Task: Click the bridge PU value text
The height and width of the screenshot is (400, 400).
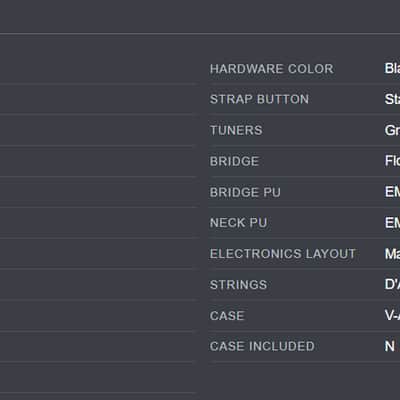Action: click(x=392, y=192)
